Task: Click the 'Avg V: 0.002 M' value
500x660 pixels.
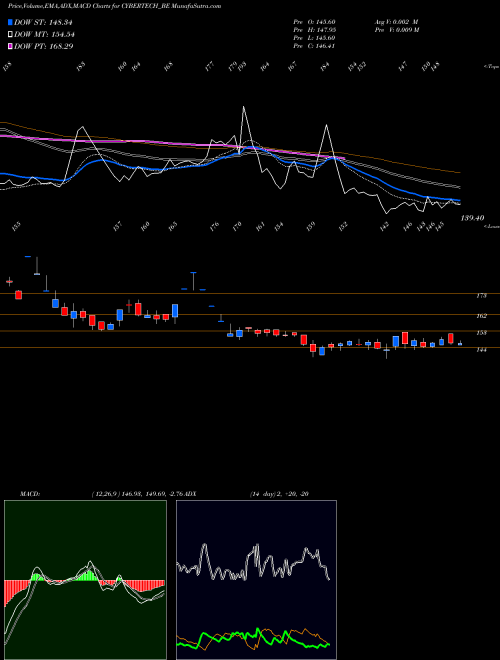Action: point(396,22)
